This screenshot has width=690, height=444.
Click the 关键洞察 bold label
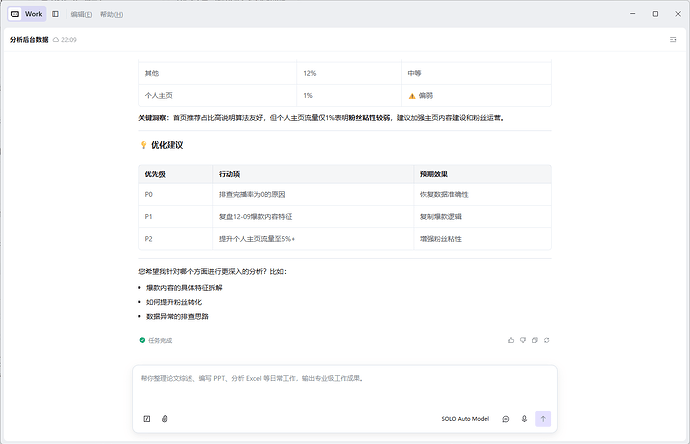click(x=154, y=118)
